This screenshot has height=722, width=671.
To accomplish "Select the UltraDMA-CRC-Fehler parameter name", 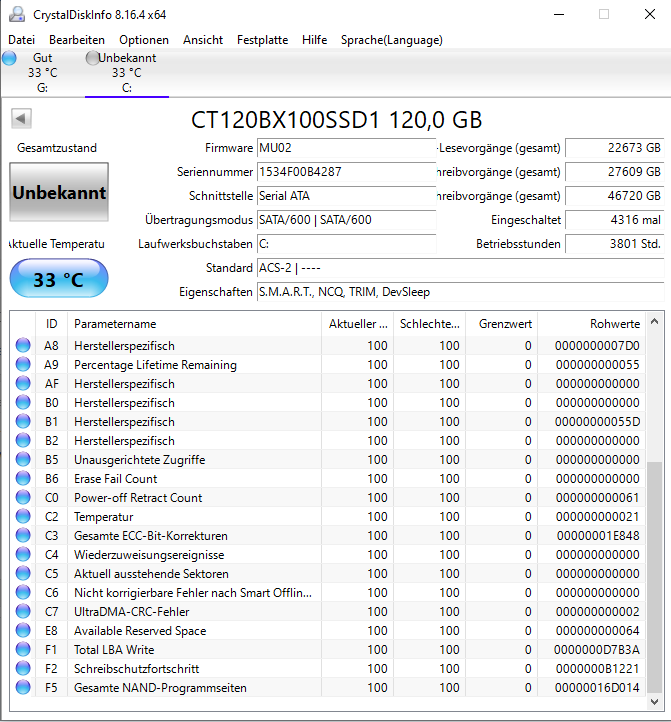I will [x=132, y=611].
